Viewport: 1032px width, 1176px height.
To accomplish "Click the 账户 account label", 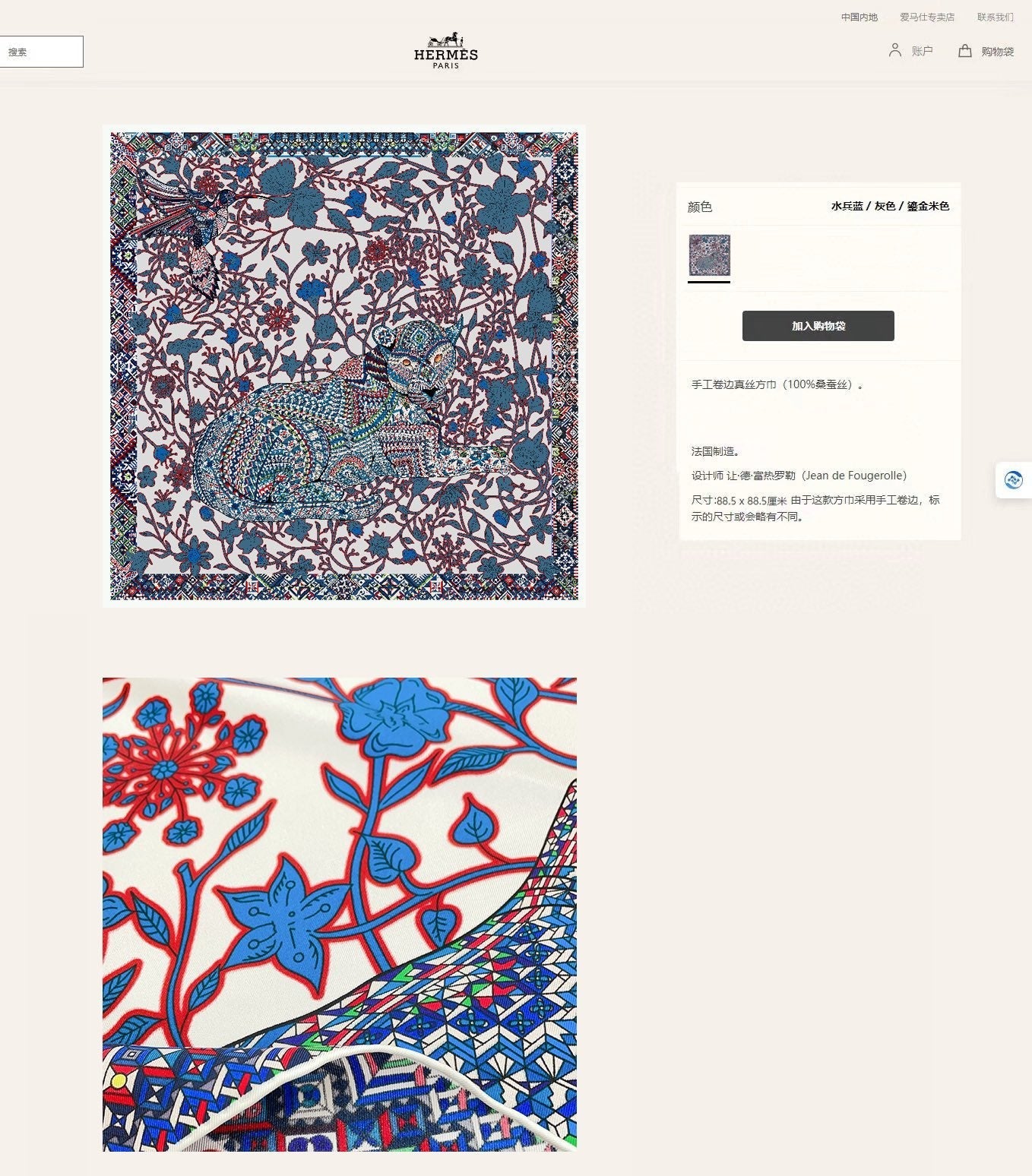I will 922,51.
